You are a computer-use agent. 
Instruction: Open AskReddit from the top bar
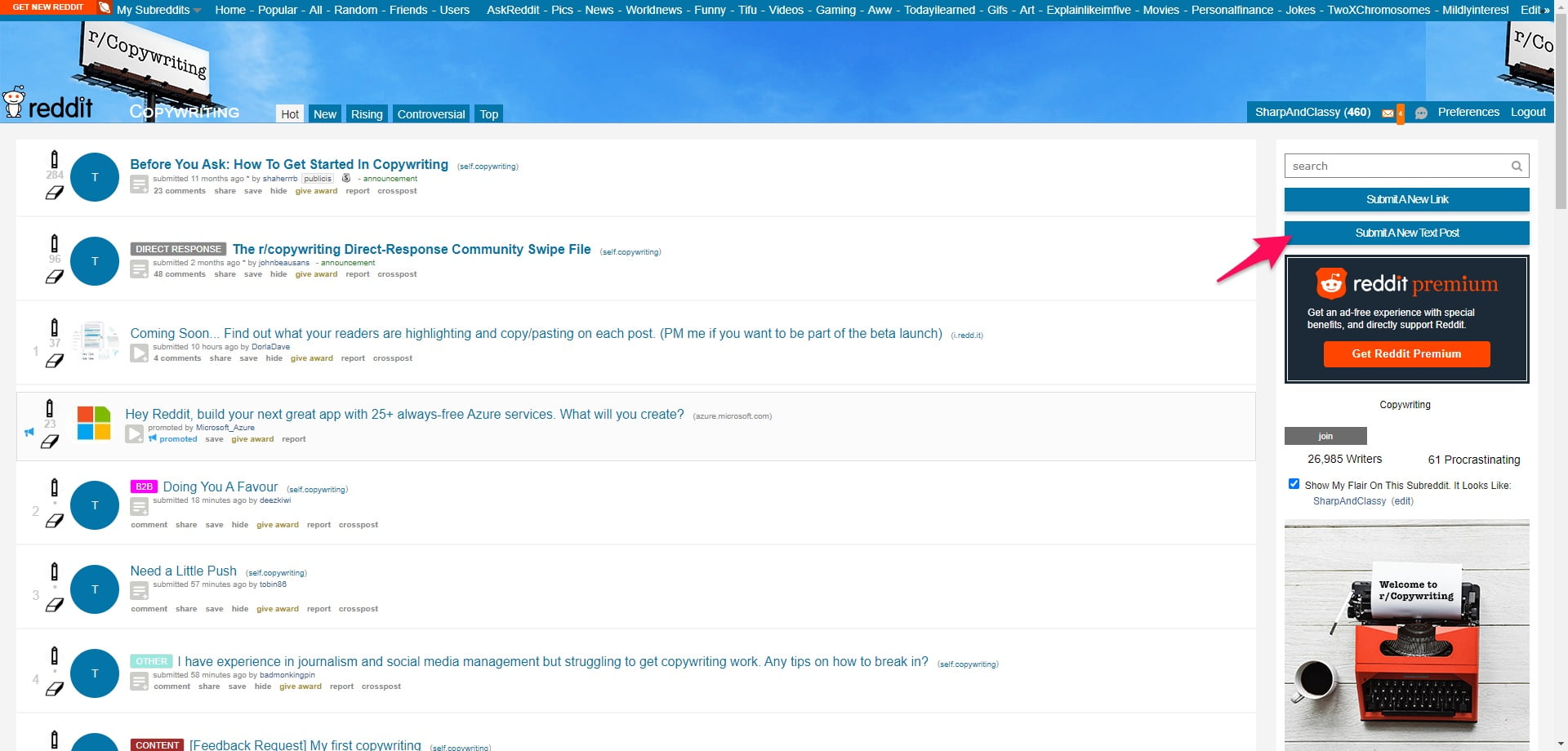click(x=513, y=10)
